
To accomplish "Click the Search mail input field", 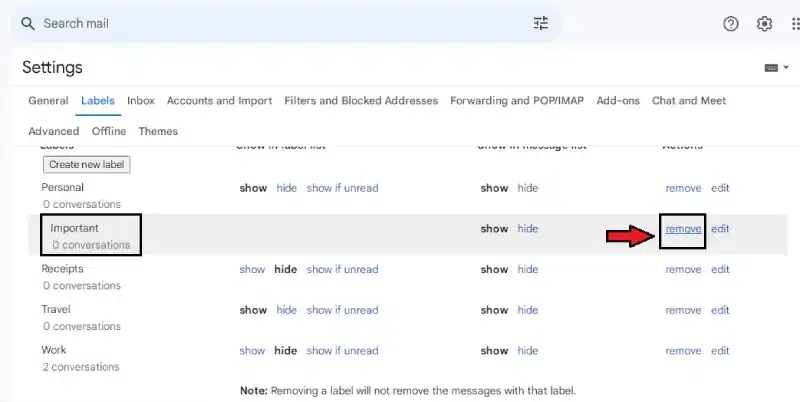I will [280, 23].
